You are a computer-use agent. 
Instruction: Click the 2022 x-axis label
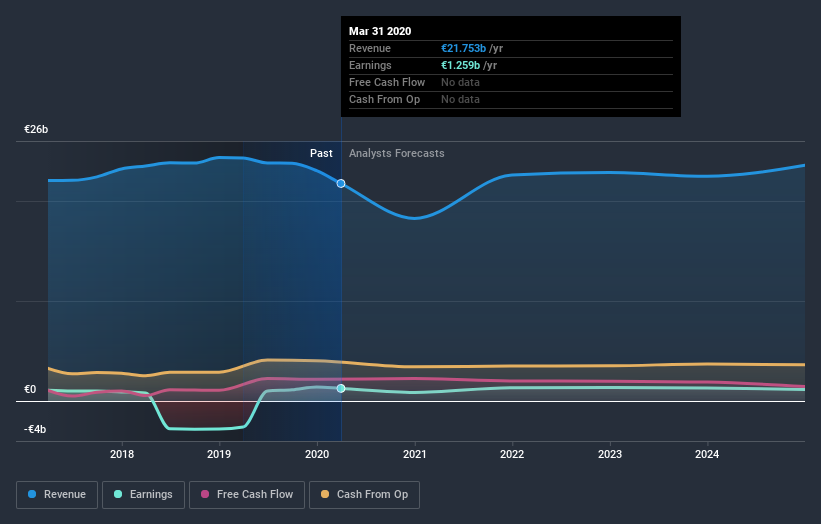512,454
